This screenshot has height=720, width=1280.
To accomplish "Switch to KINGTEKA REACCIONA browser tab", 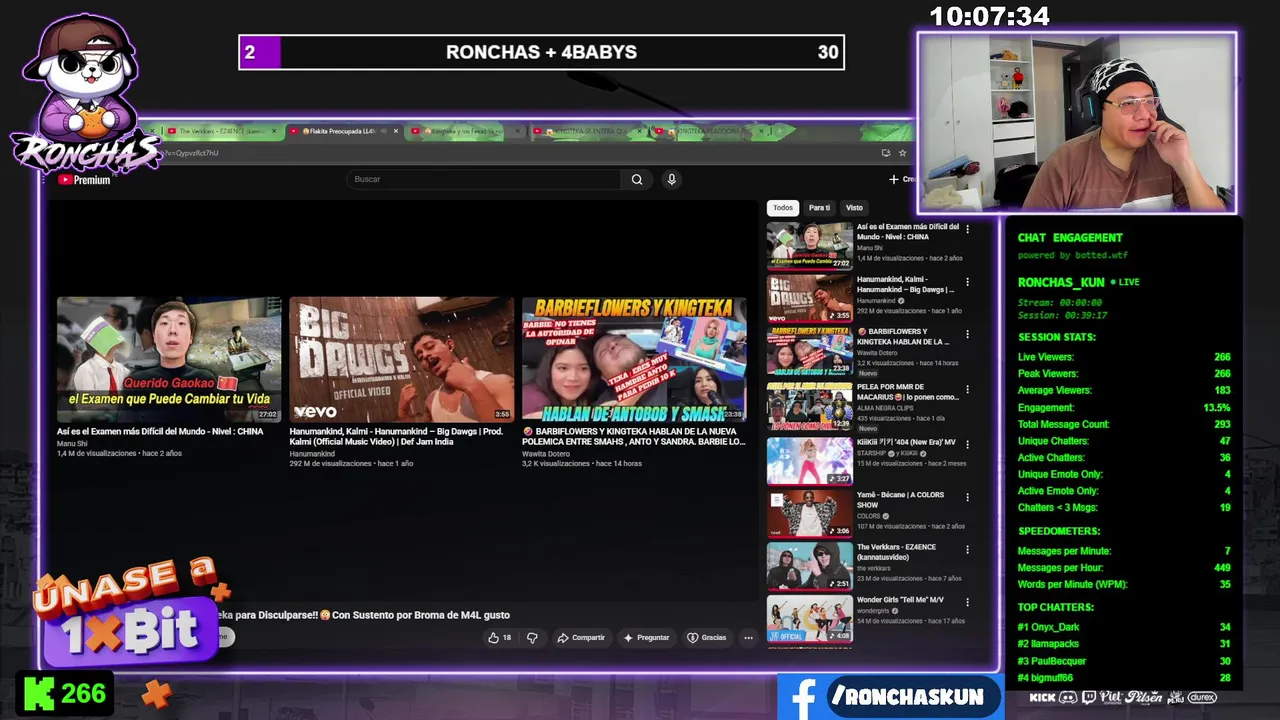I will tap(710, 131).
